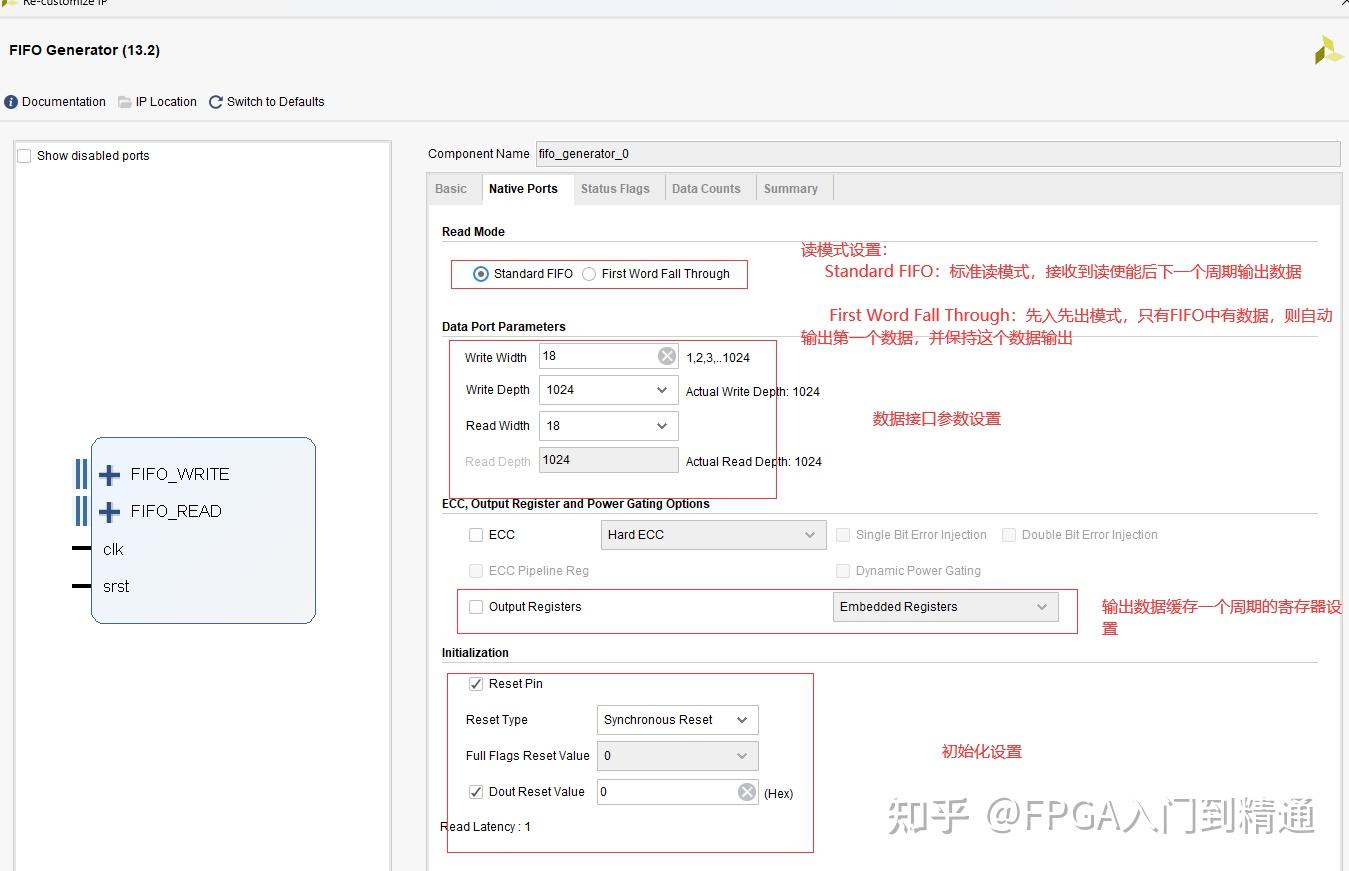Click the IP Location folder icon

(x=125, y=102)
